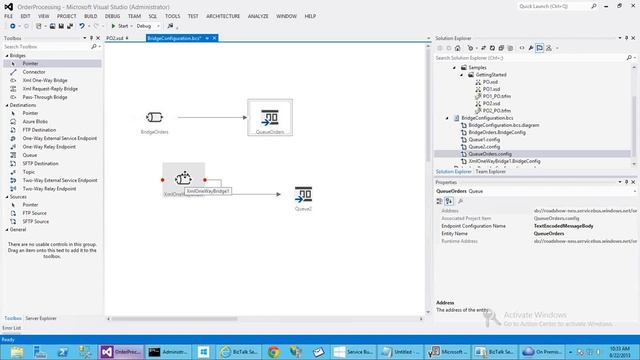Pick Pass-Through Bridge from Toolbox

tap(45, 97)
